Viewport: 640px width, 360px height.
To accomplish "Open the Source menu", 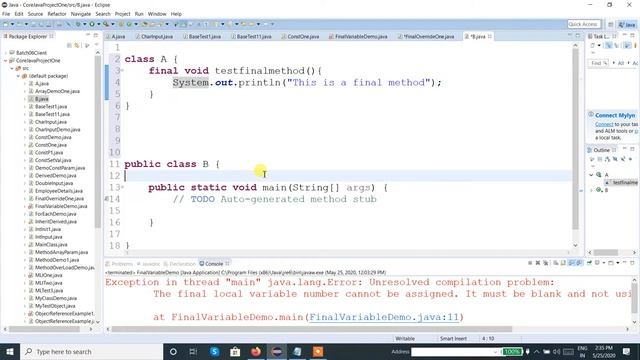I will (35, 14).
